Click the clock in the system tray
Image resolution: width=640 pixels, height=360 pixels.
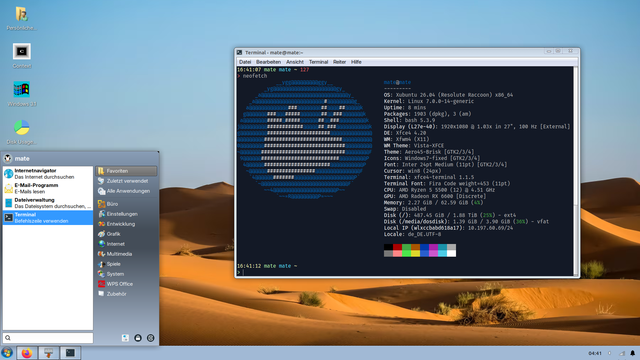click(x=595, y=353)
